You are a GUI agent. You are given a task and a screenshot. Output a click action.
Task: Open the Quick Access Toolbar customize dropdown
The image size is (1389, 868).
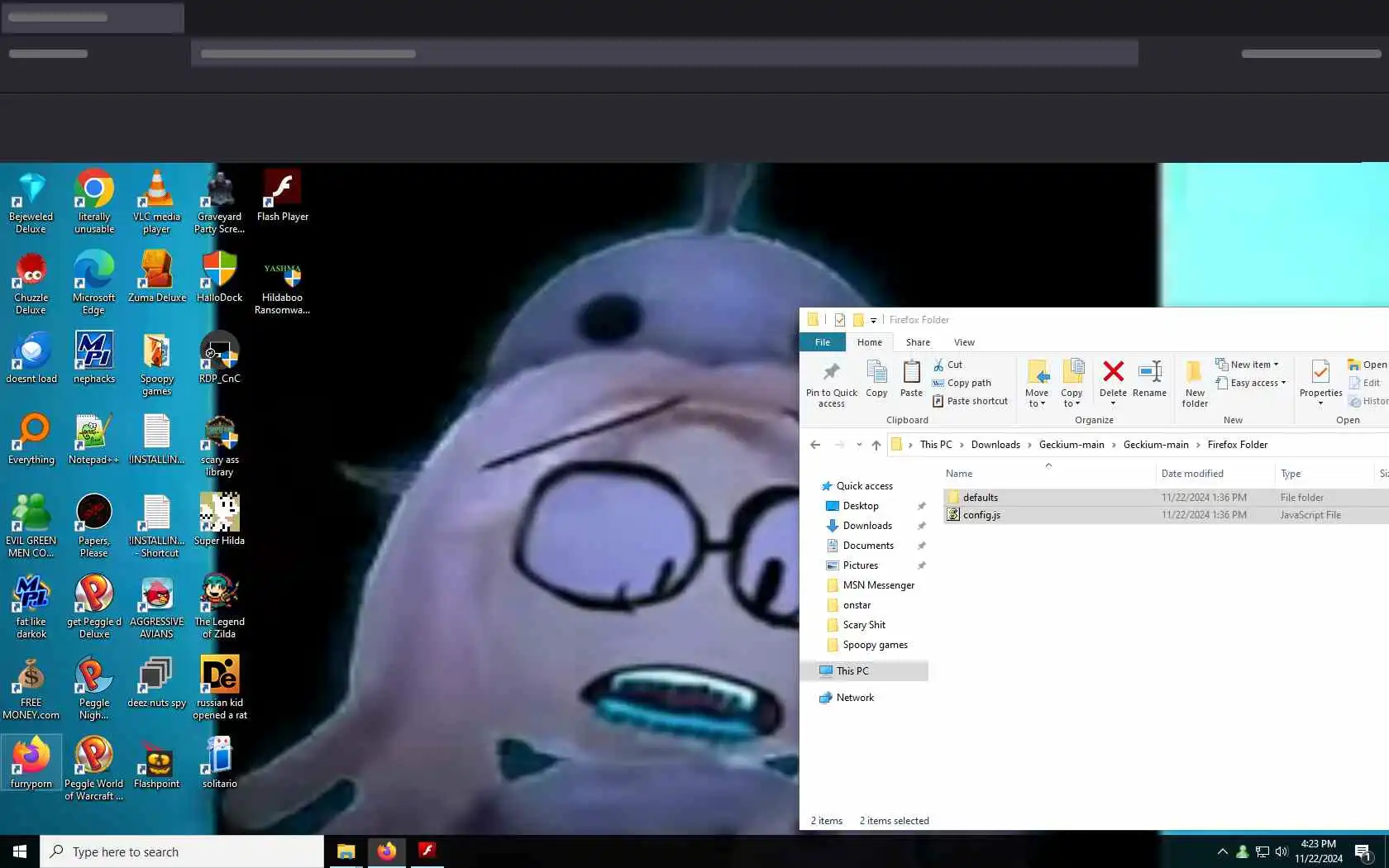pos(873,321)
